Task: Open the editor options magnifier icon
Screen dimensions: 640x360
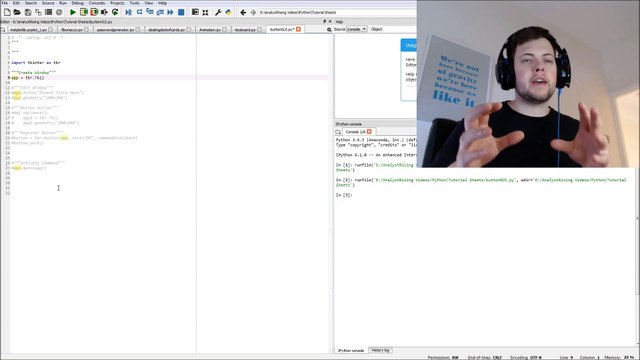Action: [x=329, y=29]
